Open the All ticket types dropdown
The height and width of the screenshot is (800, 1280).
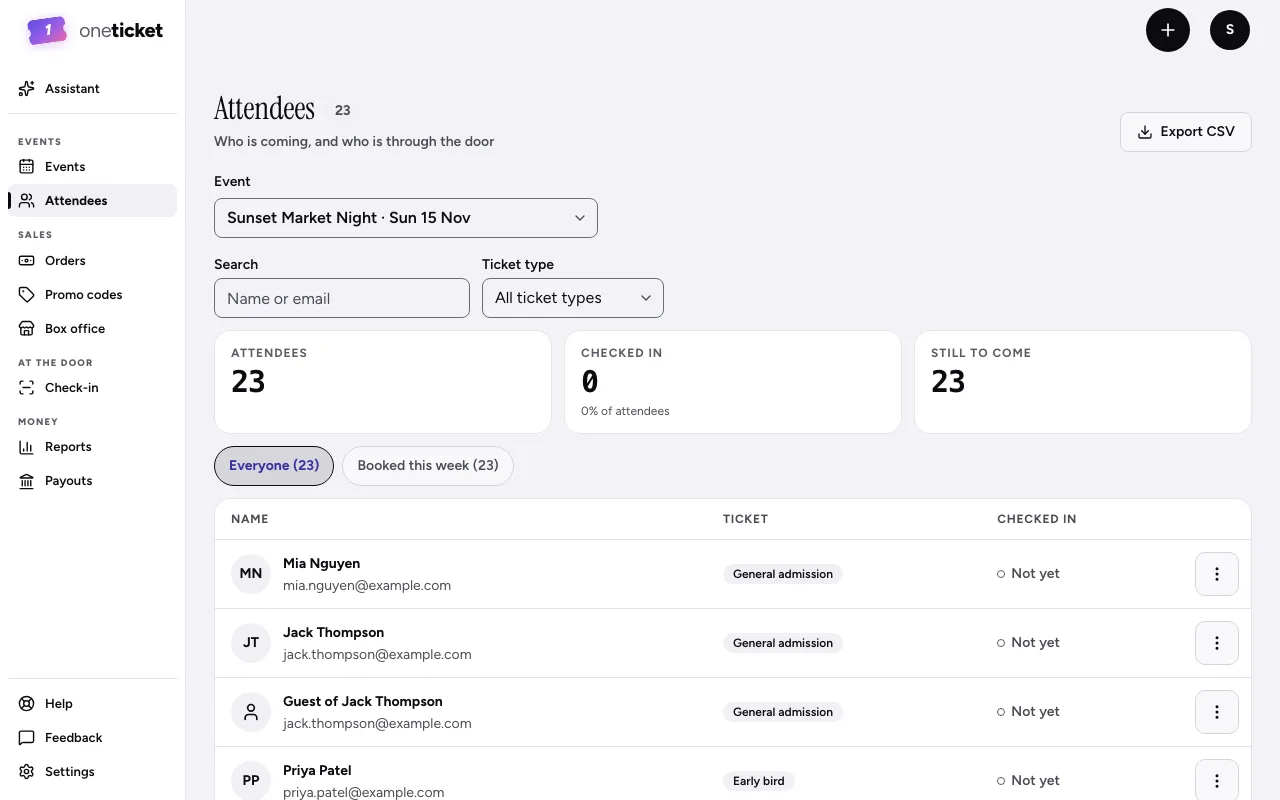(573, 298)
